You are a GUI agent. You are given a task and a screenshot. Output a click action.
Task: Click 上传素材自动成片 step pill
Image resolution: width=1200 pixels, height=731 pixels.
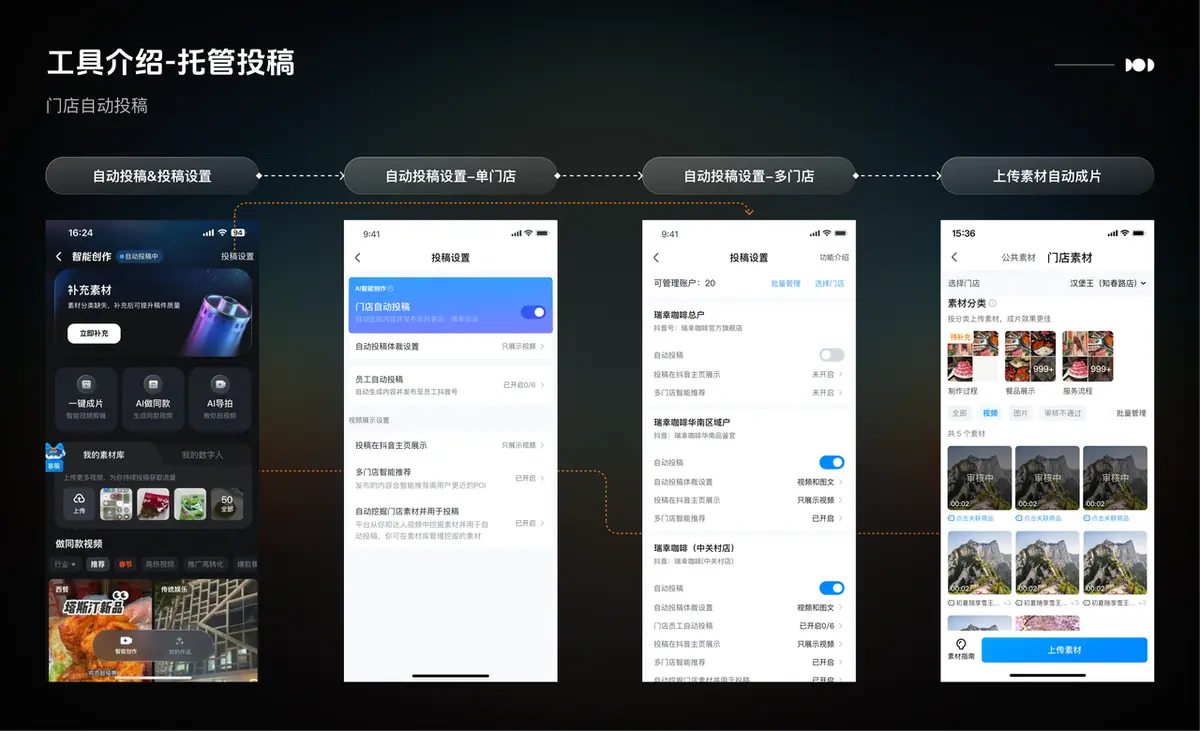tap(1047, 176)
